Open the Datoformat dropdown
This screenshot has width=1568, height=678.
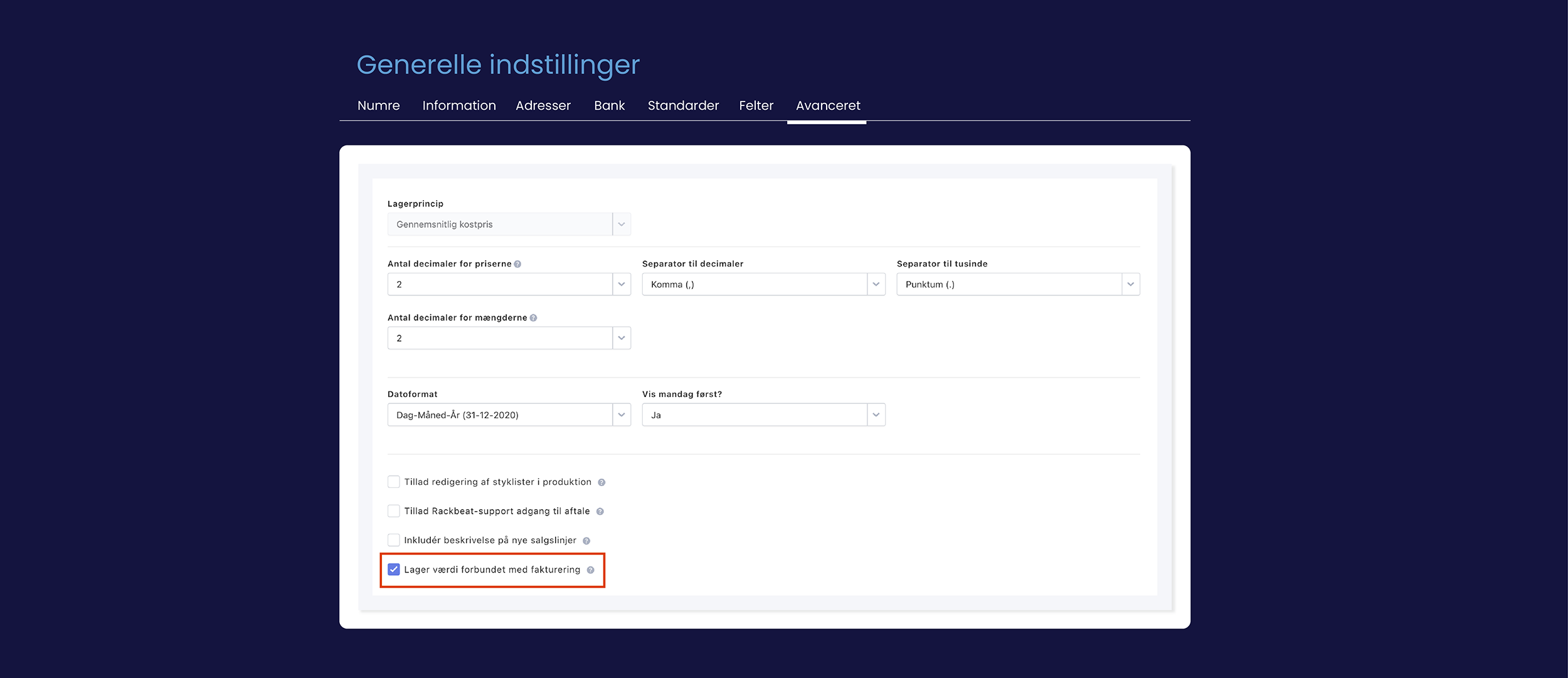point(509,415)
